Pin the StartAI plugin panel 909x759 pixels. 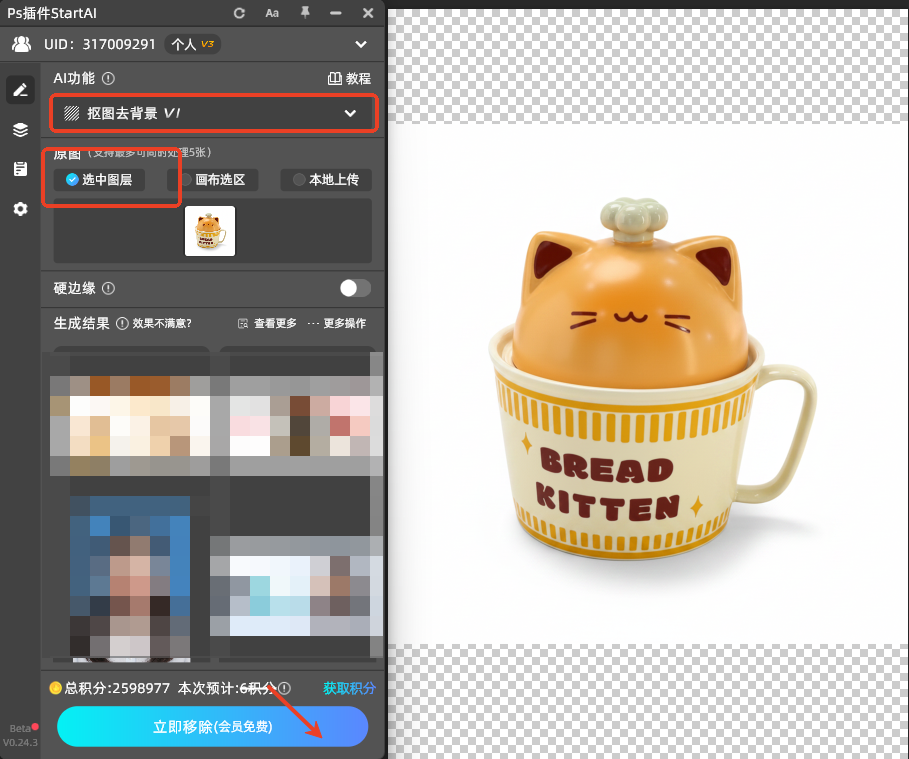[305, 12]
